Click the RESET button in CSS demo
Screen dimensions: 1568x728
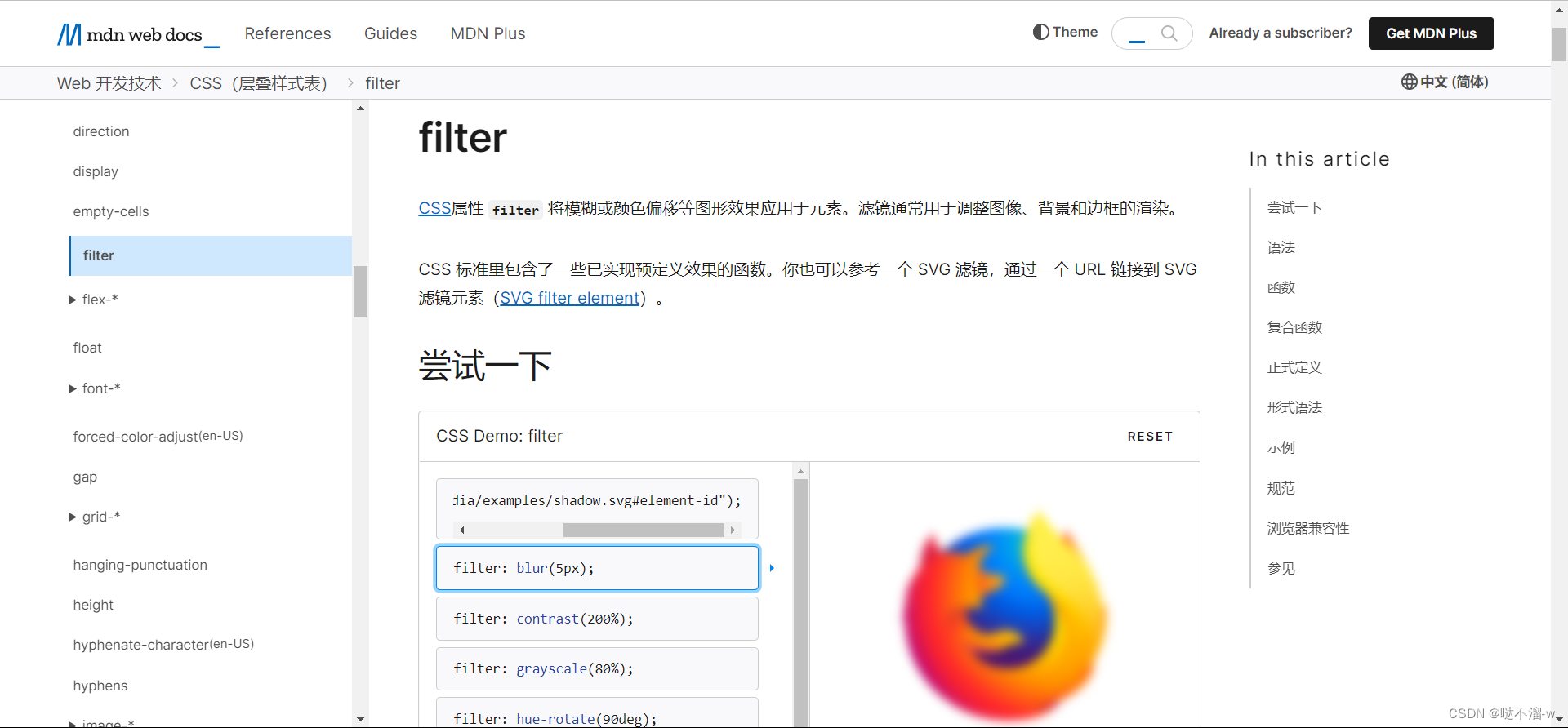pyautogui.click(x=1150, y=437)
